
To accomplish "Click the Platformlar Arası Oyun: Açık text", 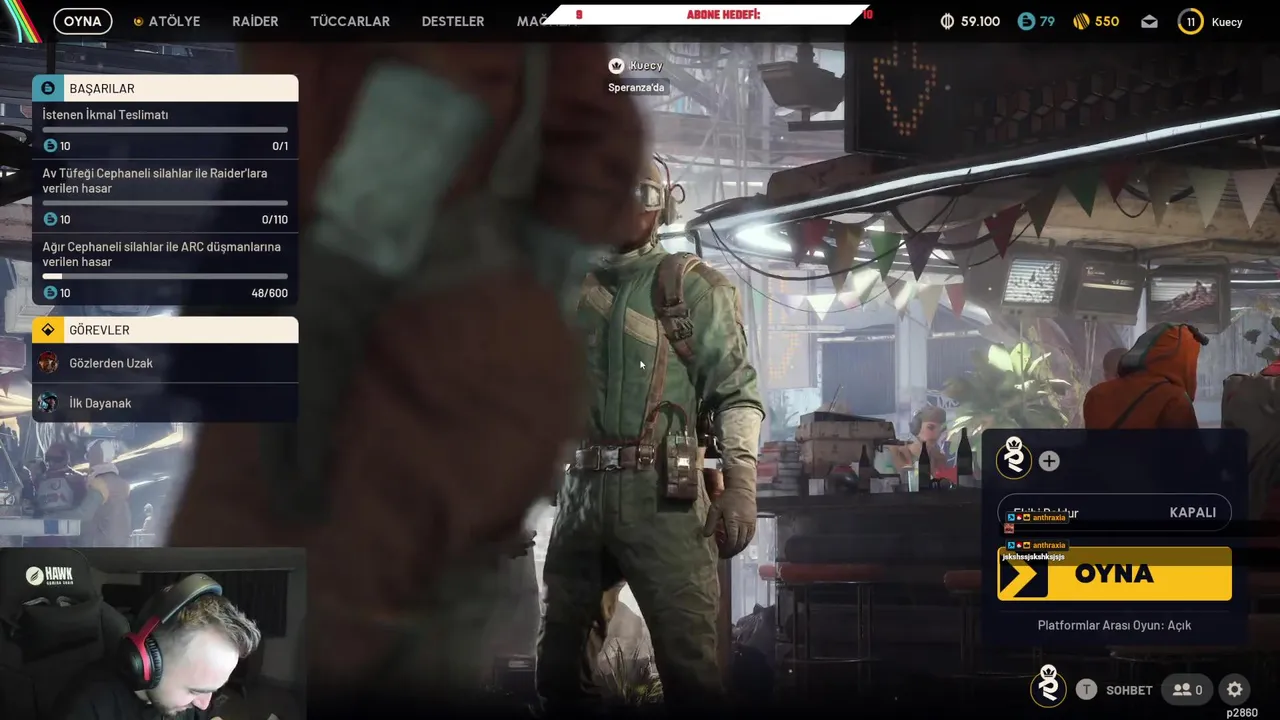I will coord(1114,625).
